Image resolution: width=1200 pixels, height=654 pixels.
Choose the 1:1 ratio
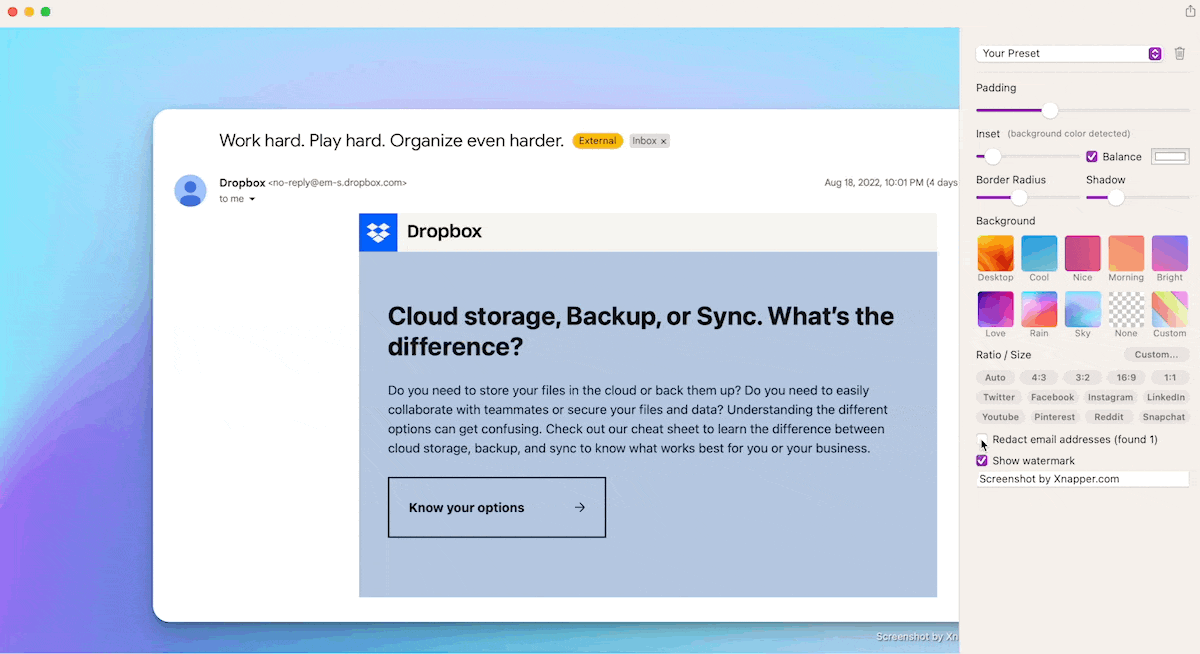(x=1170, y=378)
